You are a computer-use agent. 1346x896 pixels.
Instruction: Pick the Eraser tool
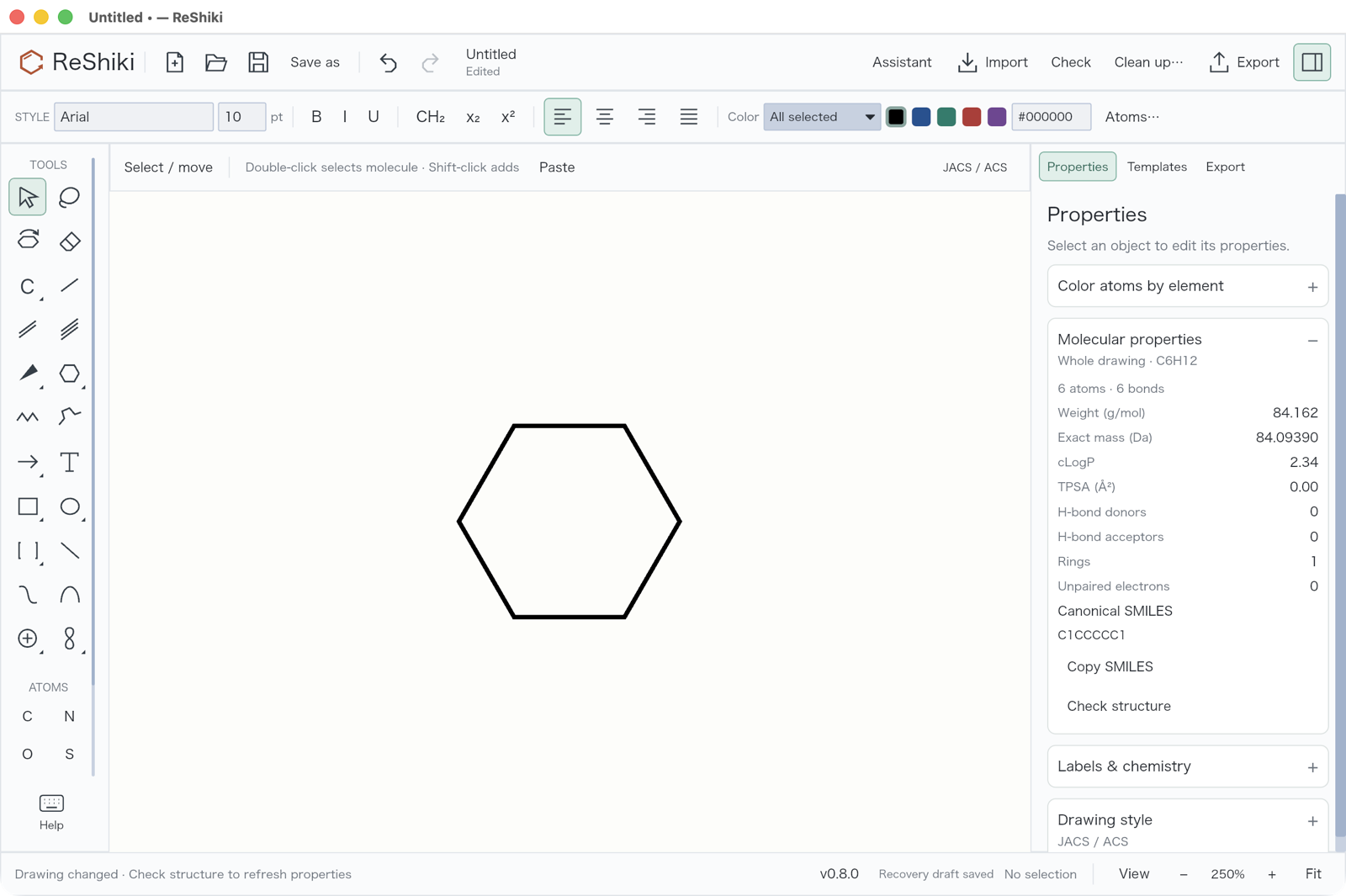[x=70, y=241]
